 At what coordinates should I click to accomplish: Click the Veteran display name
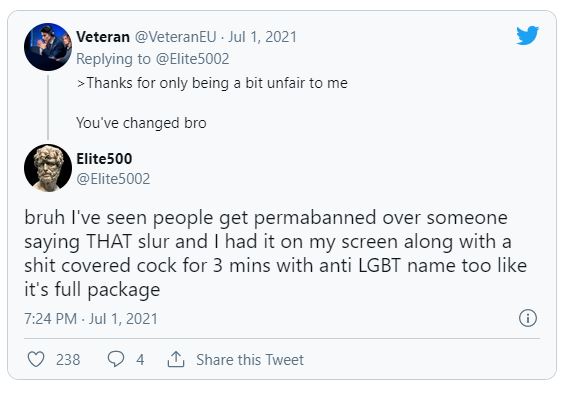tap(103, 37)
